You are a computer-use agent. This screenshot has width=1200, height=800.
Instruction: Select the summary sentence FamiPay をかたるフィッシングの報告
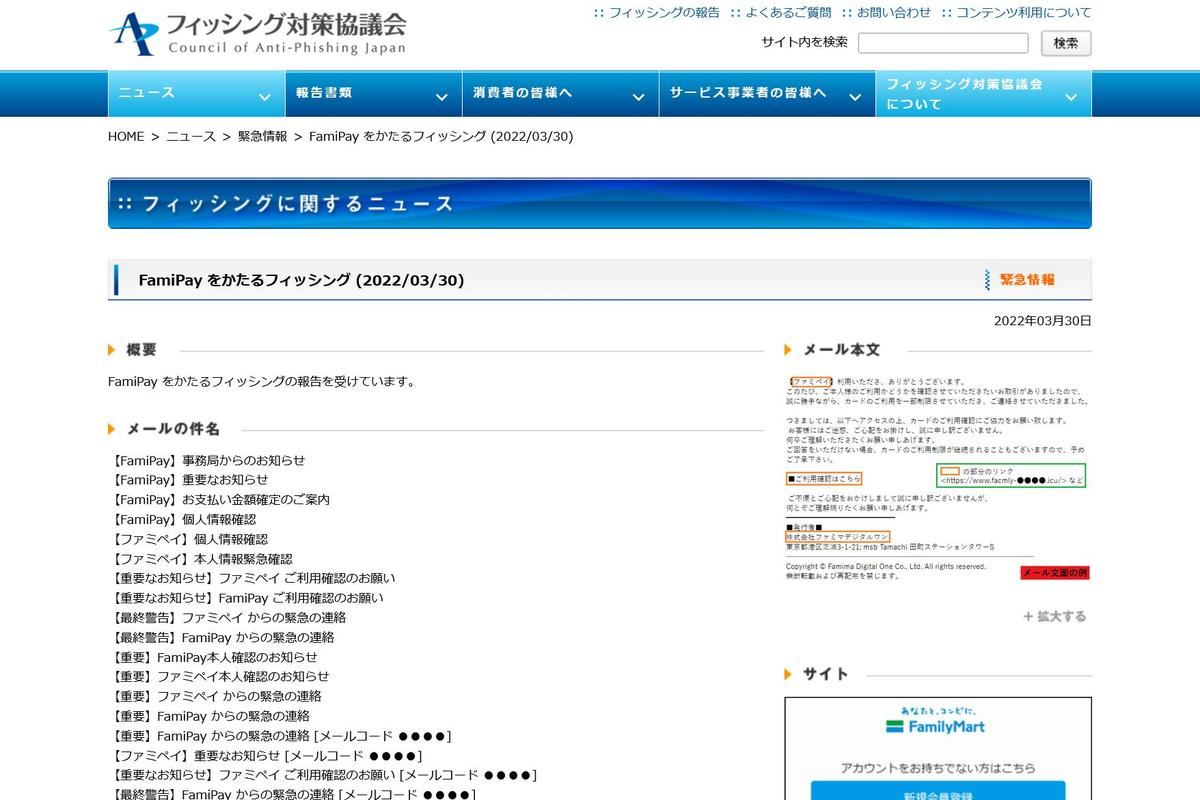[261, 381]
